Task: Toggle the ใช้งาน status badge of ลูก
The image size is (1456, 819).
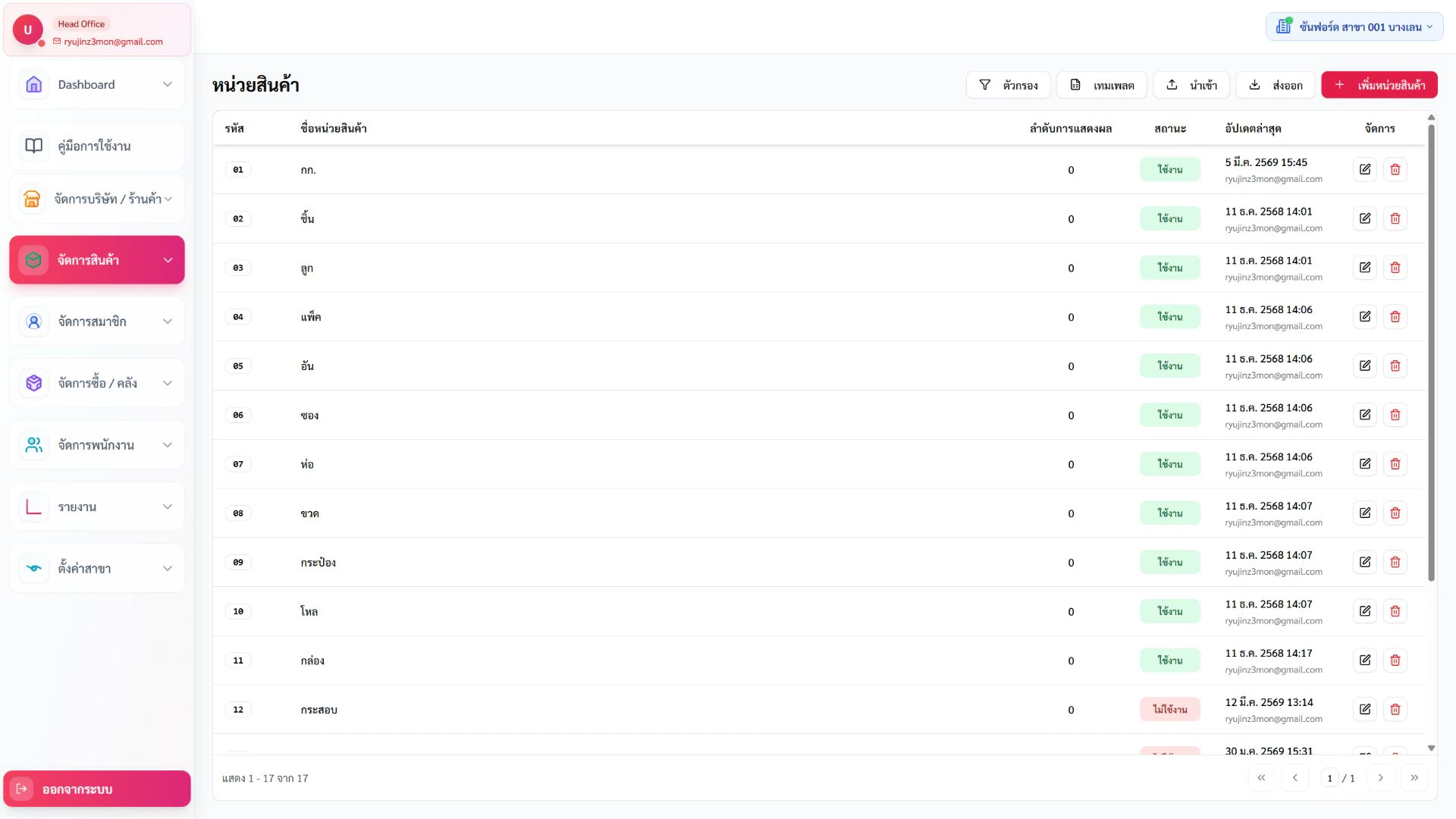Action: coord(1169,268)
